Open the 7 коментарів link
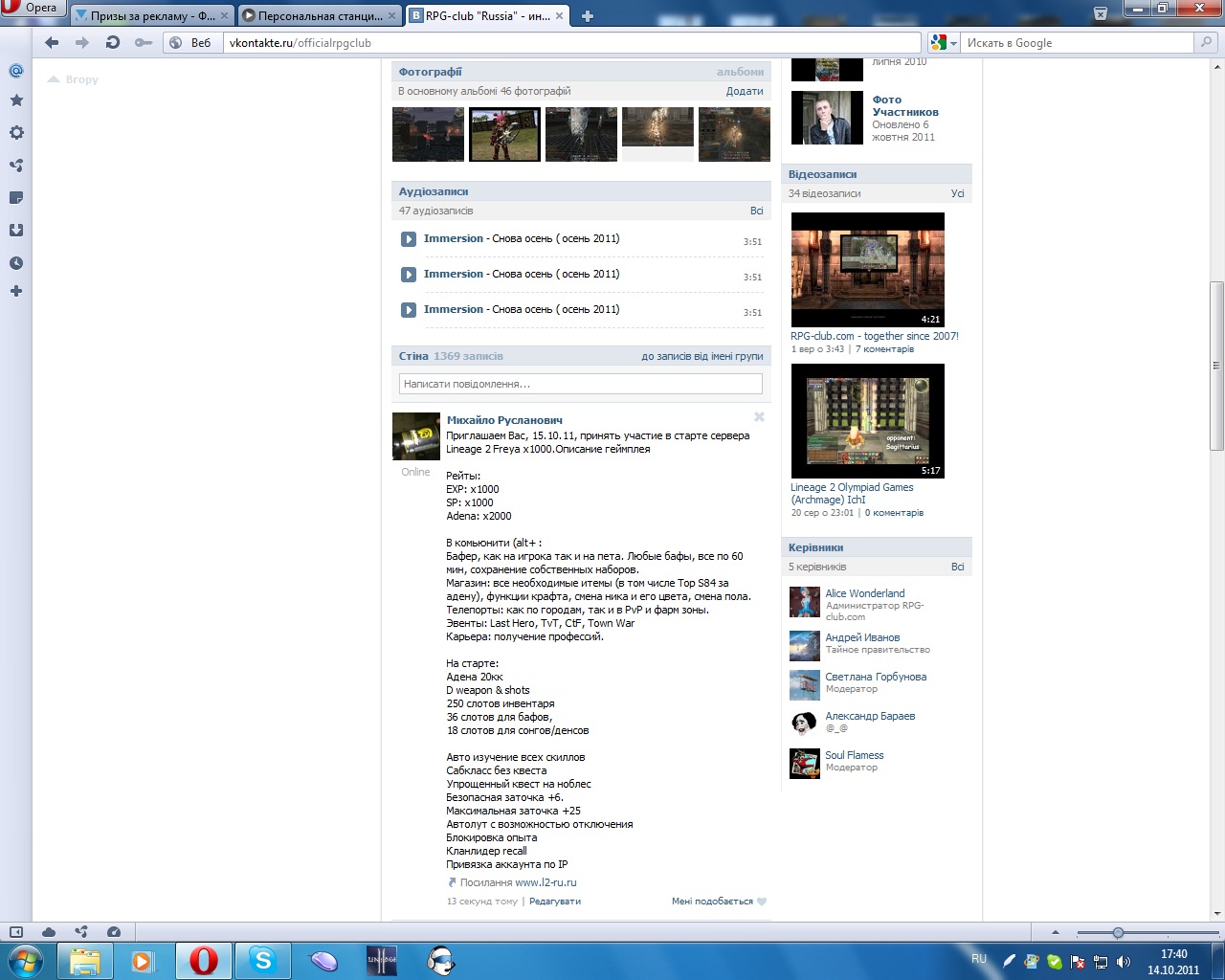The height and width of the screenshot is (980, 1225). (884, 349)
